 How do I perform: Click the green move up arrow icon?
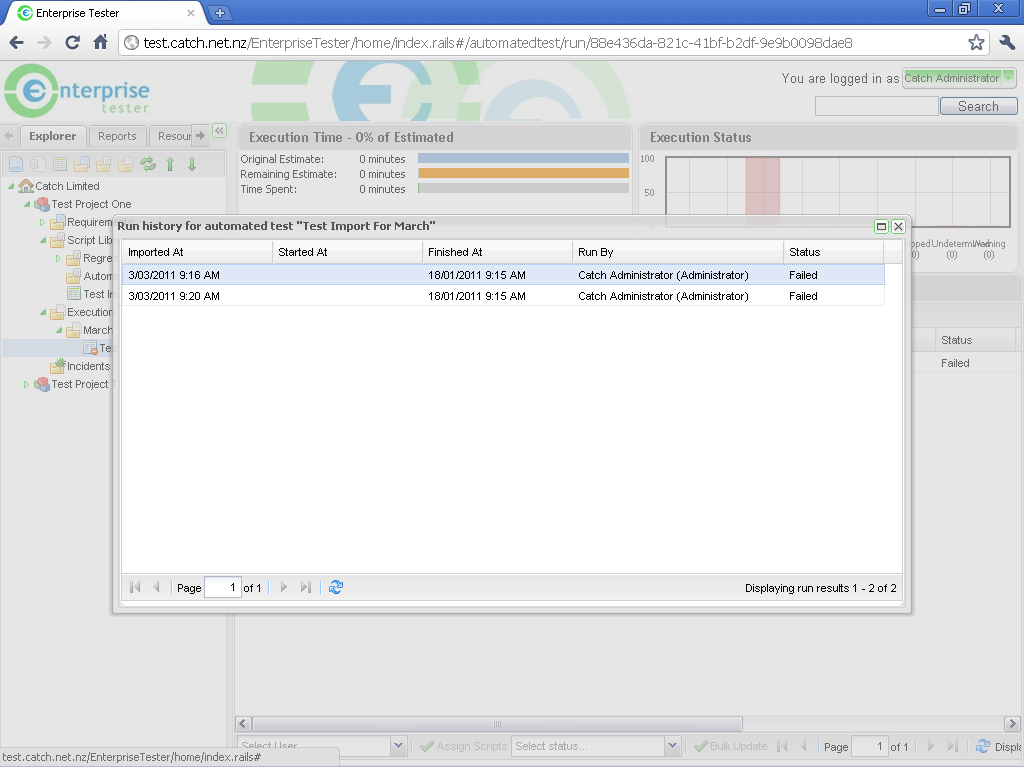170,164
